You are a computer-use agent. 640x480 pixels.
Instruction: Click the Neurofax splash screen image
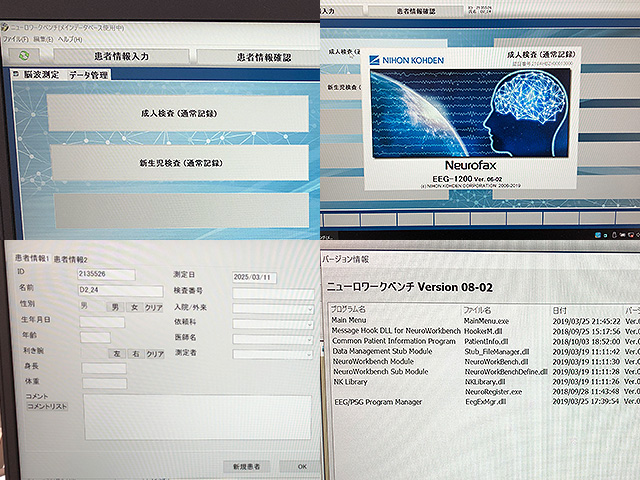(x=470, y=113)
